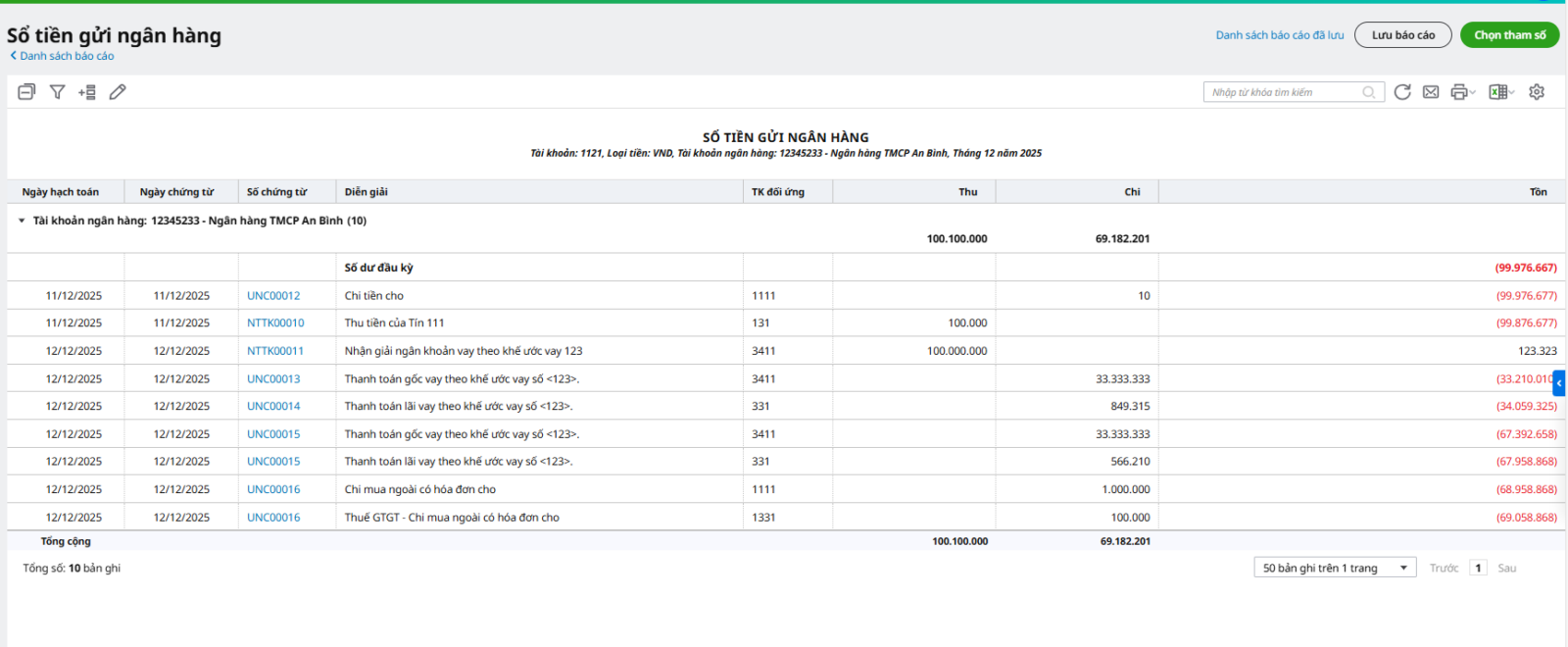Expand the blue side panel arrow
The height and width of the screenshot is (647, 1568).
1559,383
